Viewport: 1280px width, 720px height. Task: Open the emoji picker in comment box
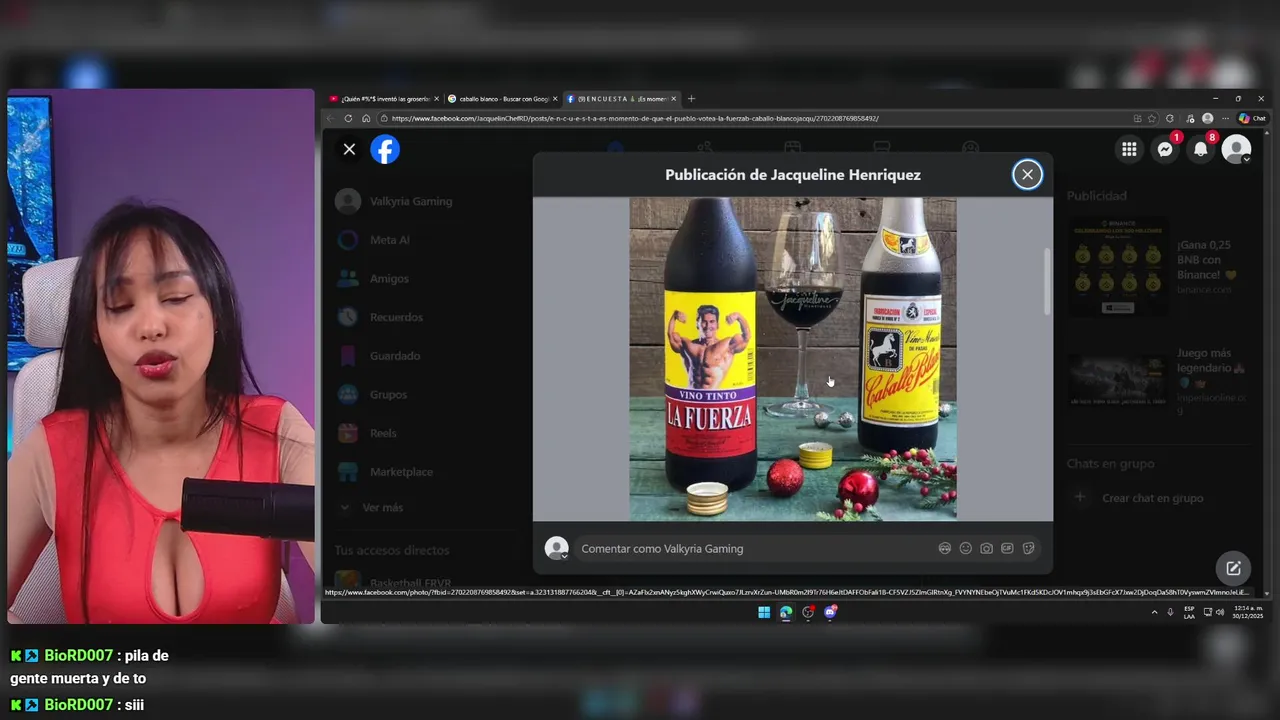pyautogui.click(x=966, y=548)
